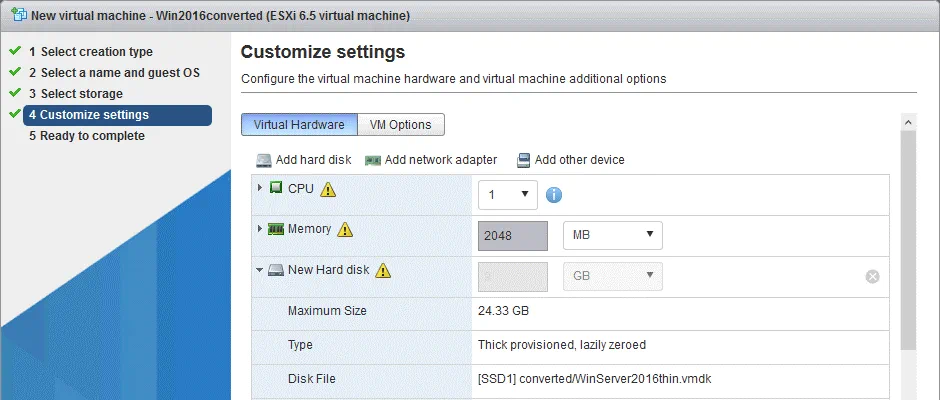Click the Memory warning triangle icon
This screenshot has width=940, height=400.
click(346, 230)
